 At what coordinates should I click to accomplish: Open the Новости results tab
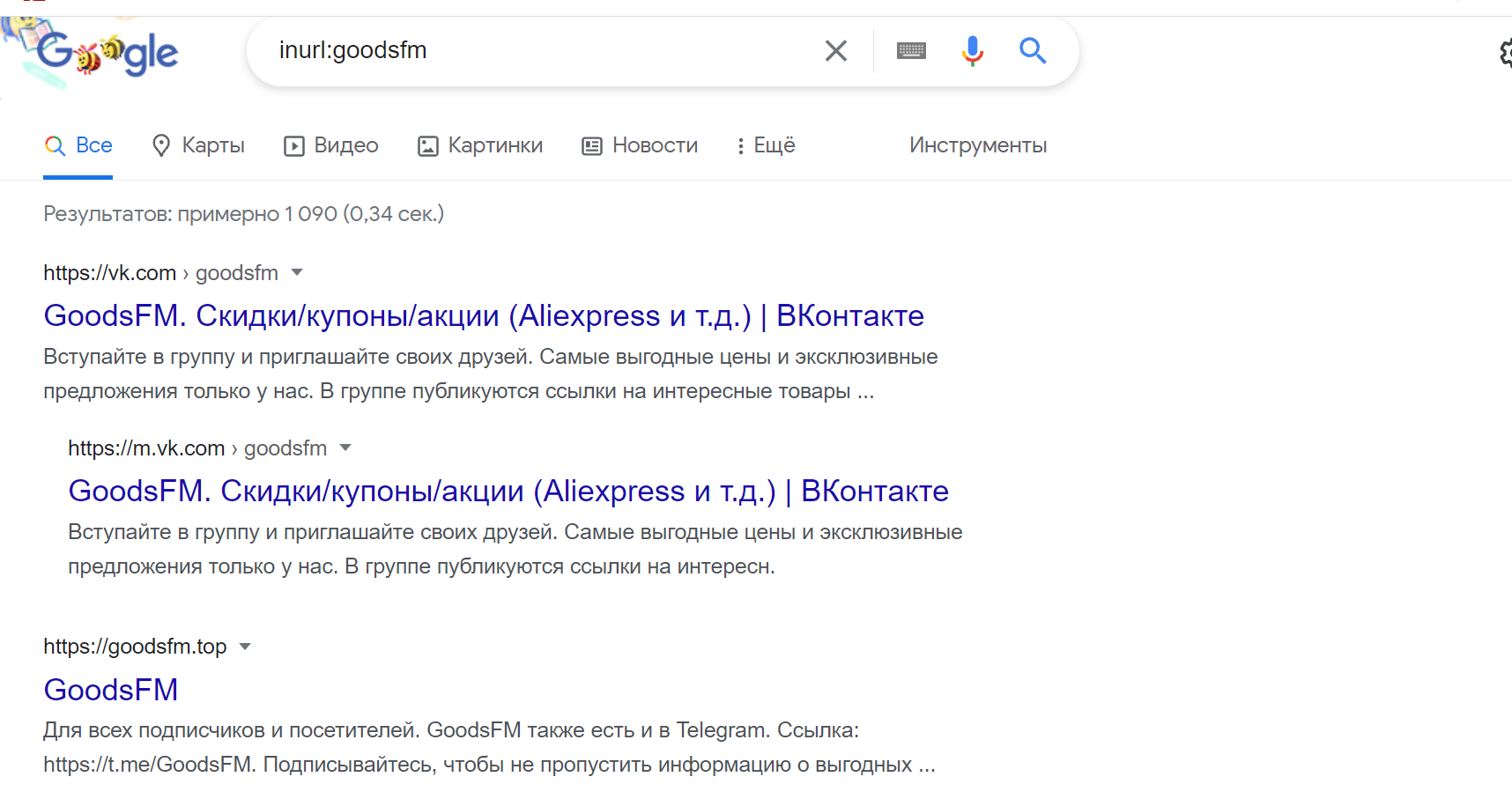(640, 145)
